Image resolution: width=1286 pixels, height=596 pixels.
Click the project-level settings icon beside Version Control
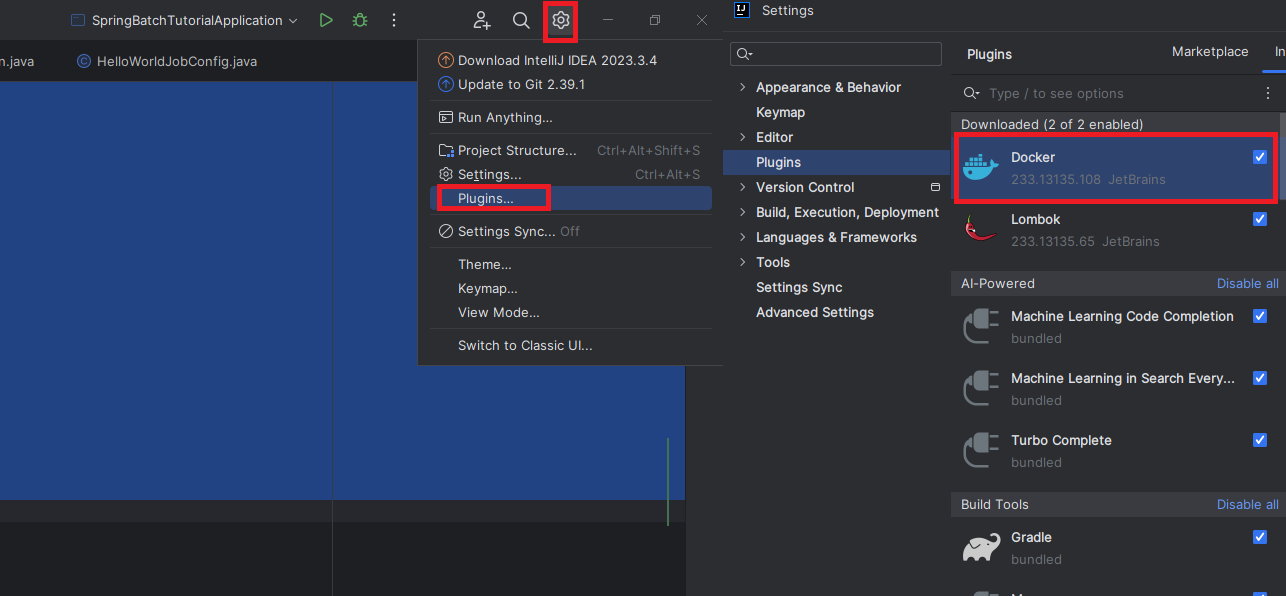(935, 187)
